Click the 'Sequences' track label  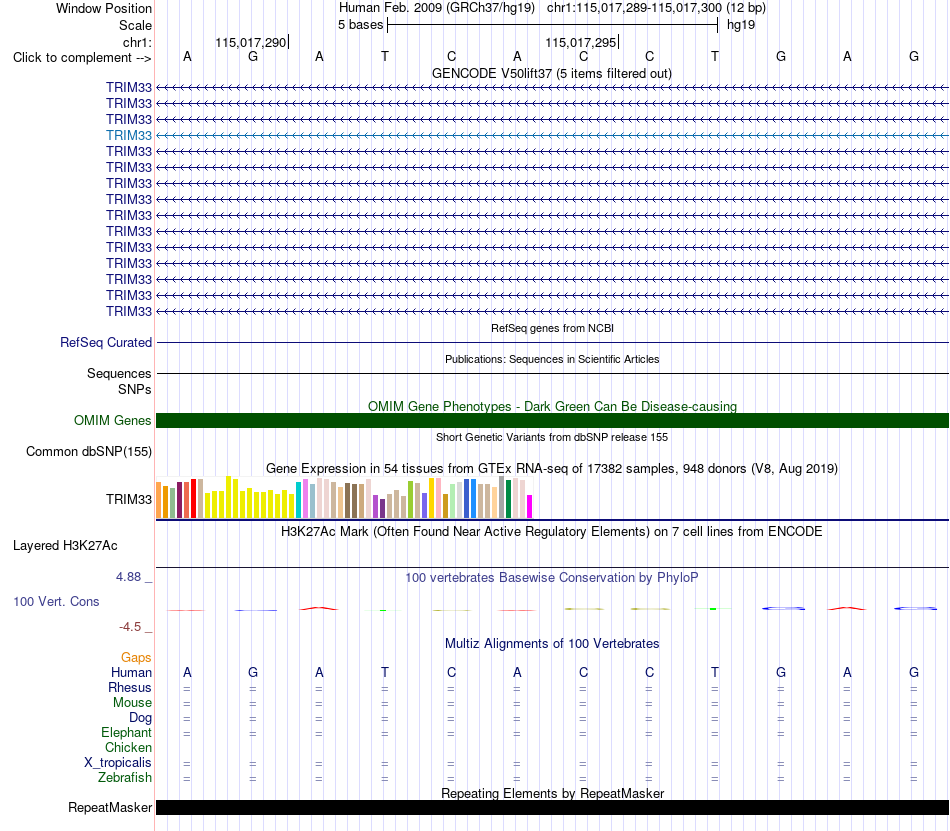[119, 373]
